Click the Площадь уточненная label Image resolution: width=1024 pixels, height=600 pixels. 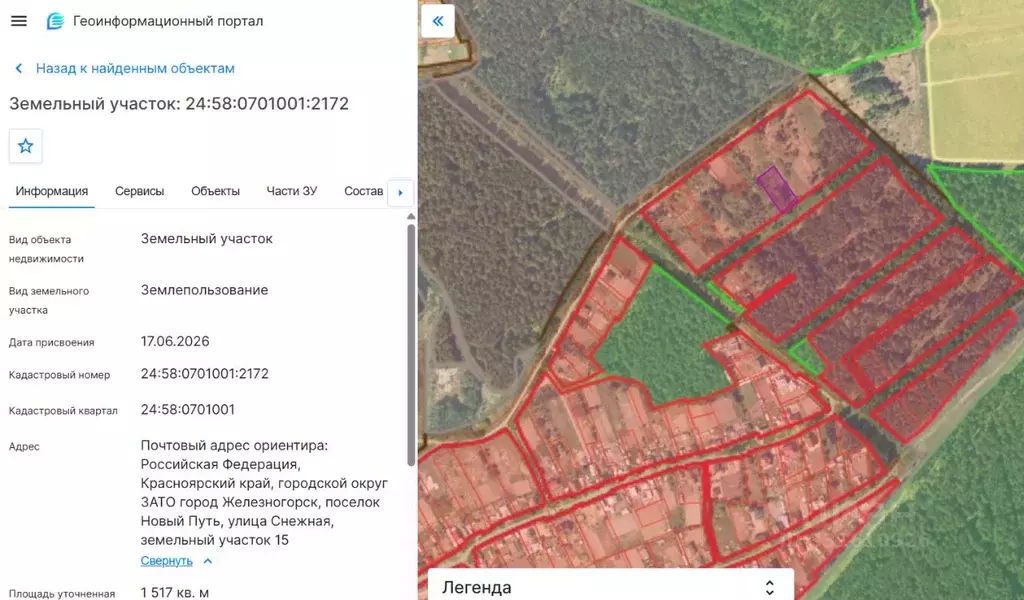(62, 594)
